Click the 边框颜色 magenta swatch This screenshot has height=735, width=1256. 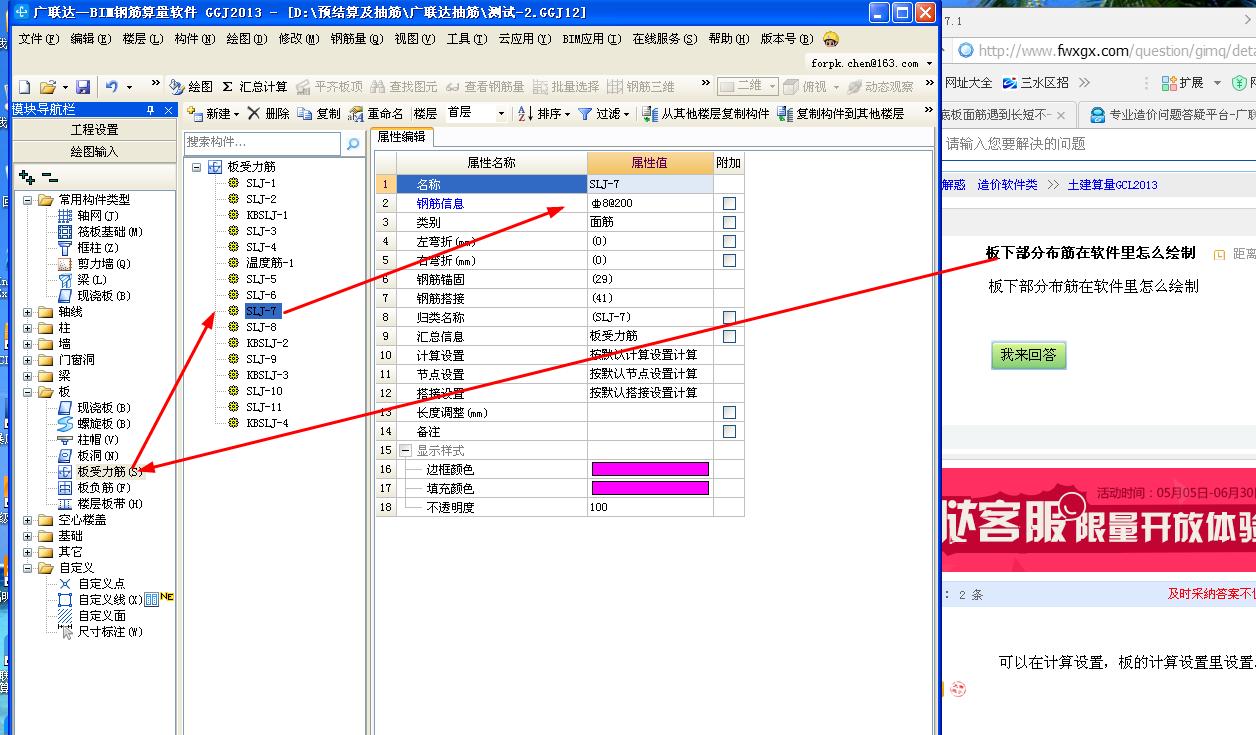tap(650, 469)
